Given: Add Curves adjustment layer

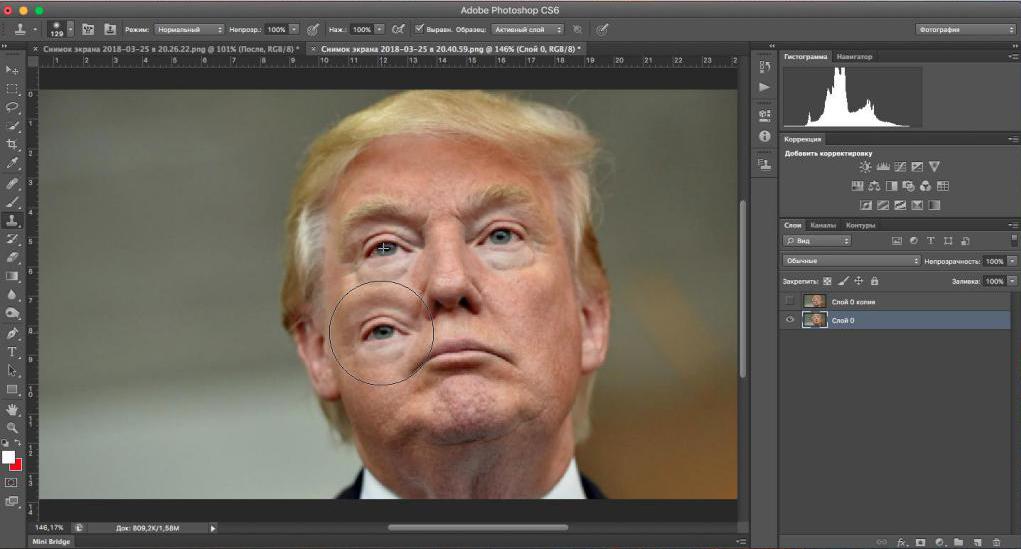Looking at the screenshot, I should (x=900, y=167).
